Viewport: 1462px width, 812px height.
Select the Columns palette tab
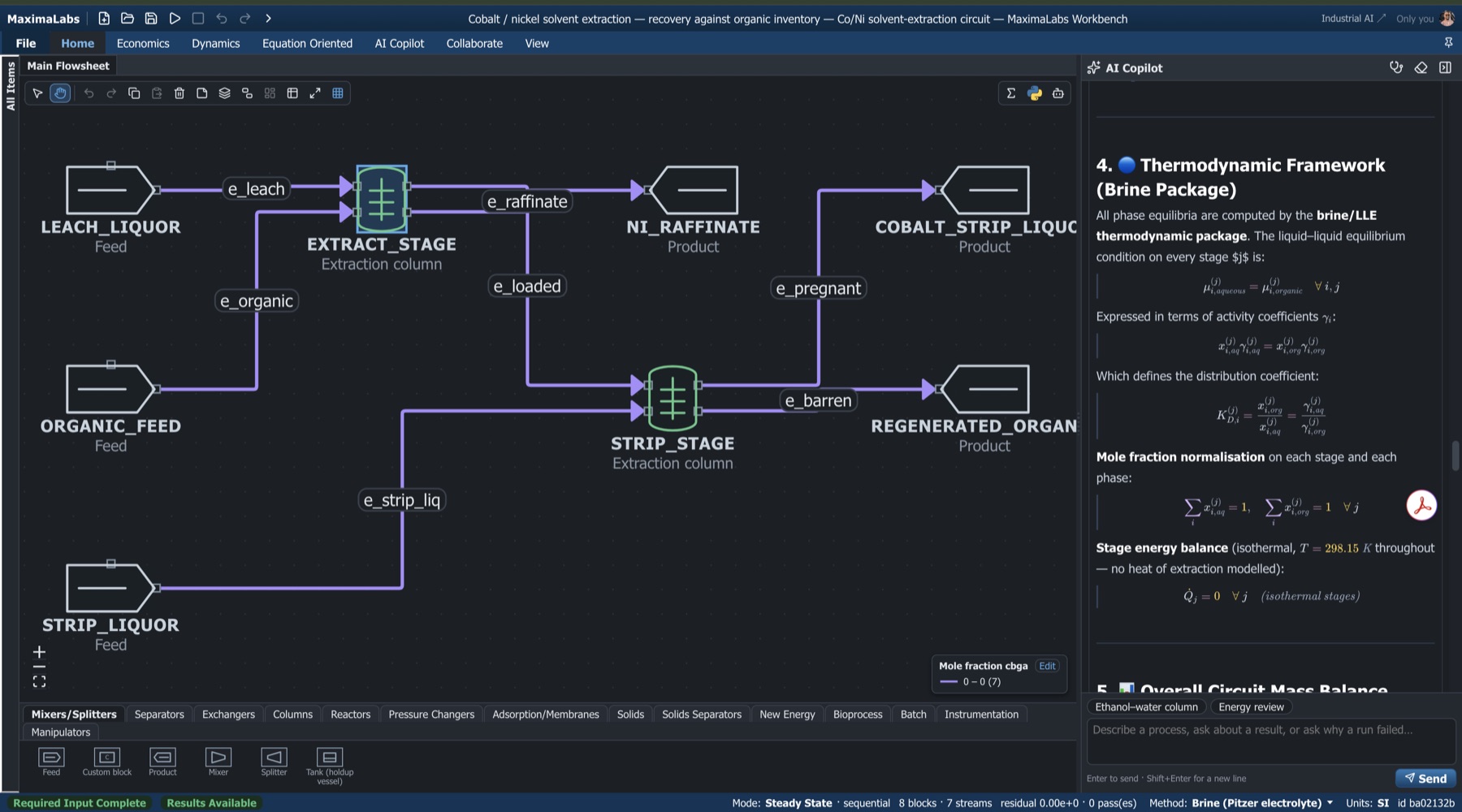tap(292, 715)
